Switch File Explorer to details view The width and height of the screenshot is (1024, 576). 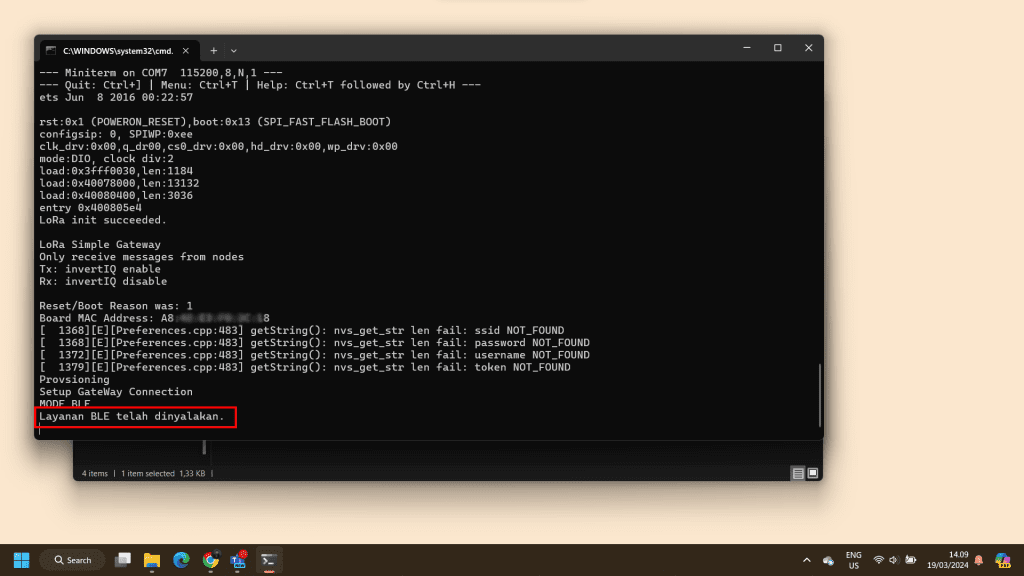click(x=797, y=473)
